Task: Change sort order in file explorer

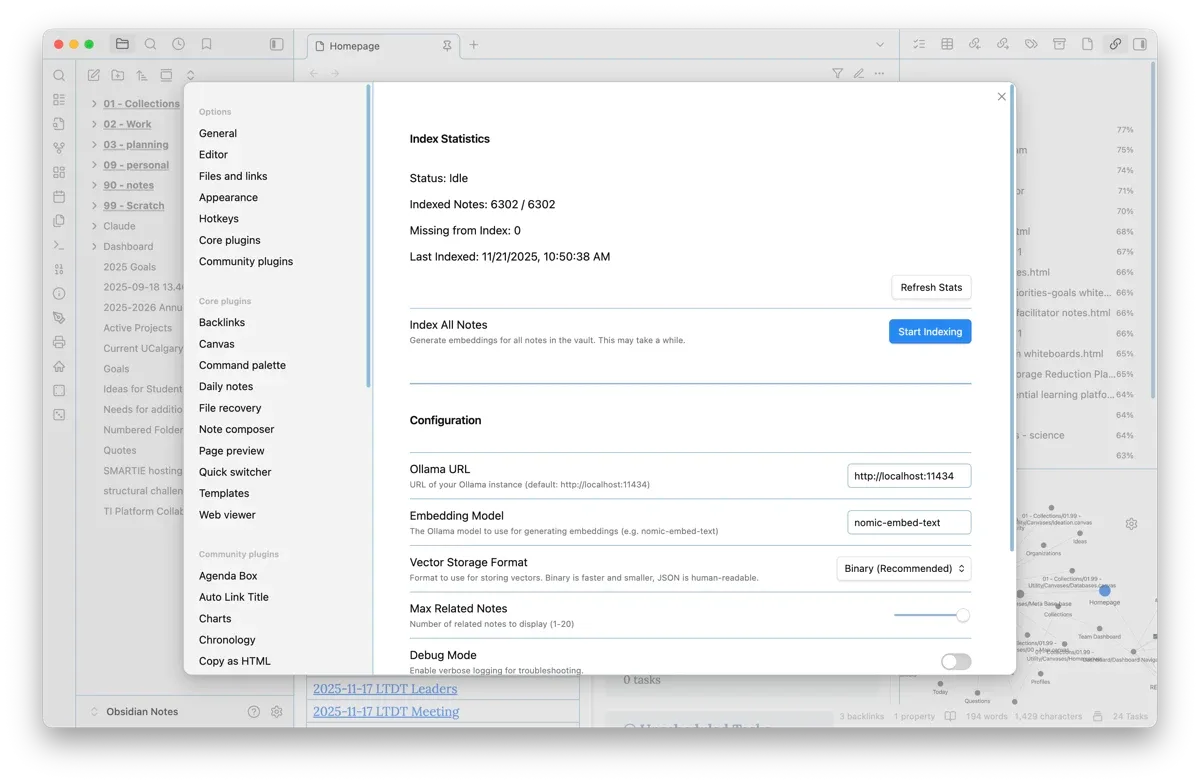Action: pyautogui.click(x=142, y=75)
